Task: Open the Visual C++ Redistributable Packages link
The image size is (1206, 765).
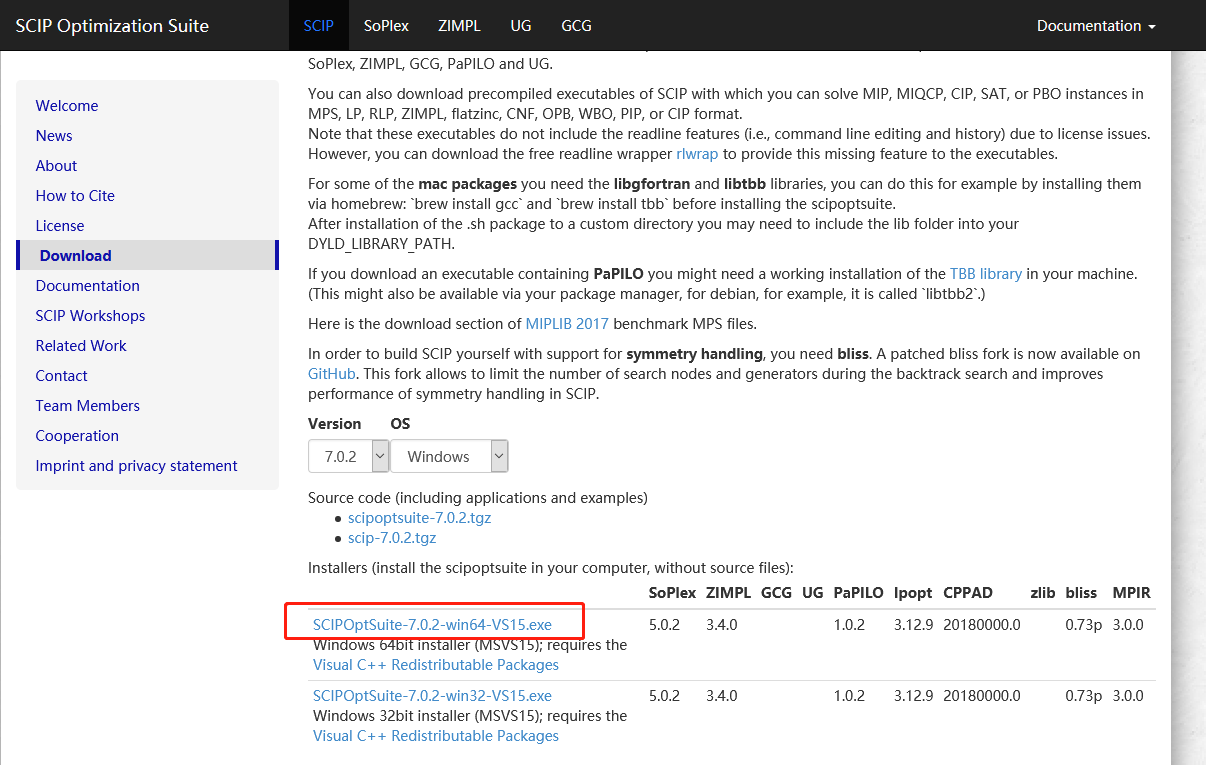Action: [435, 664]
